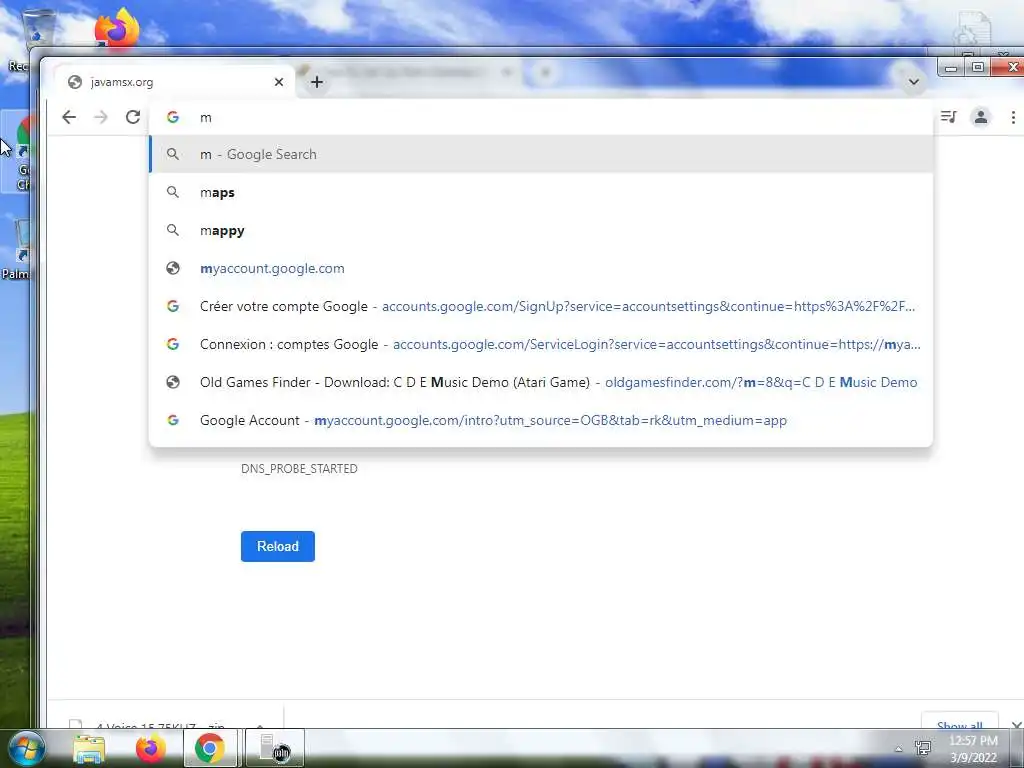Screen dimensions: 1024x768
Task: Select 'Connexion : comptes Google' suggestion
Action: 541,344
